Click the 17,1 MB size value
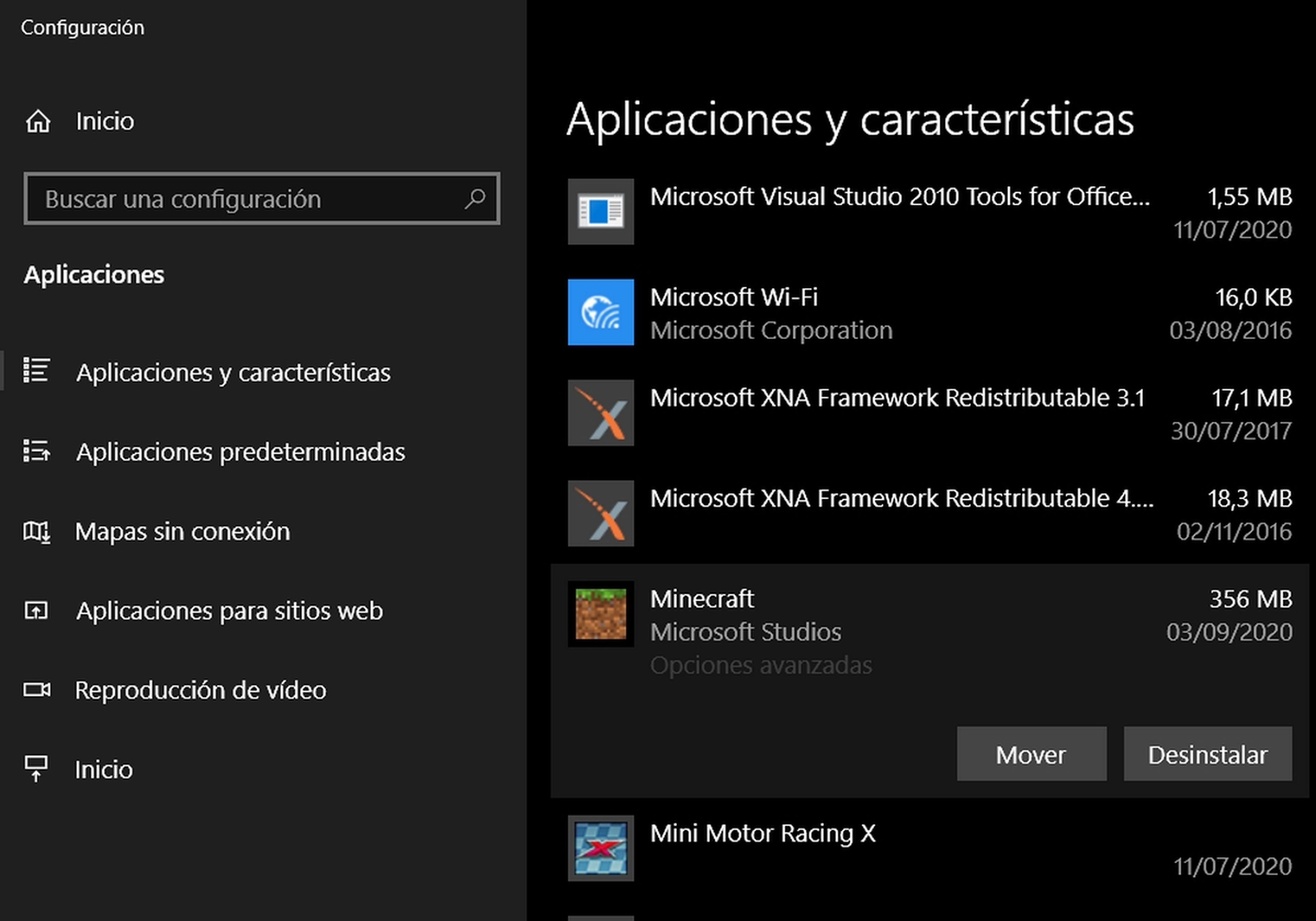Image resolution: width=1316 pixels, height=921 pixels. pyautogui.click(x=1252, y=398)
